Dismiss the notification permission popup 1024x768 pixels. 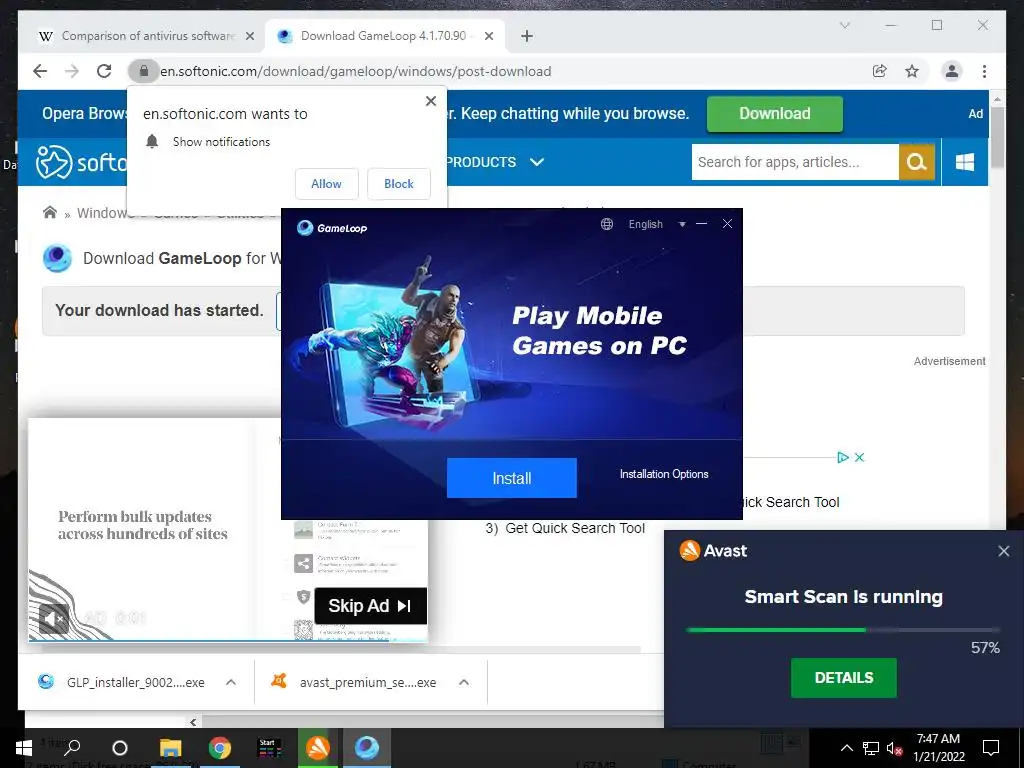[430, 101]
